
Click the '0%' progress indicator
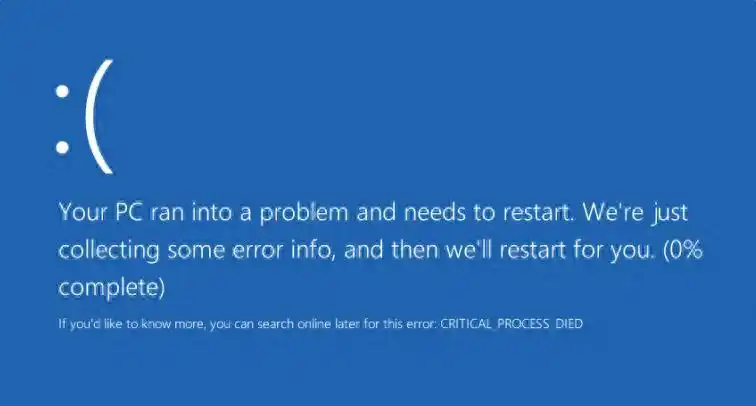[x=687, y=250]
